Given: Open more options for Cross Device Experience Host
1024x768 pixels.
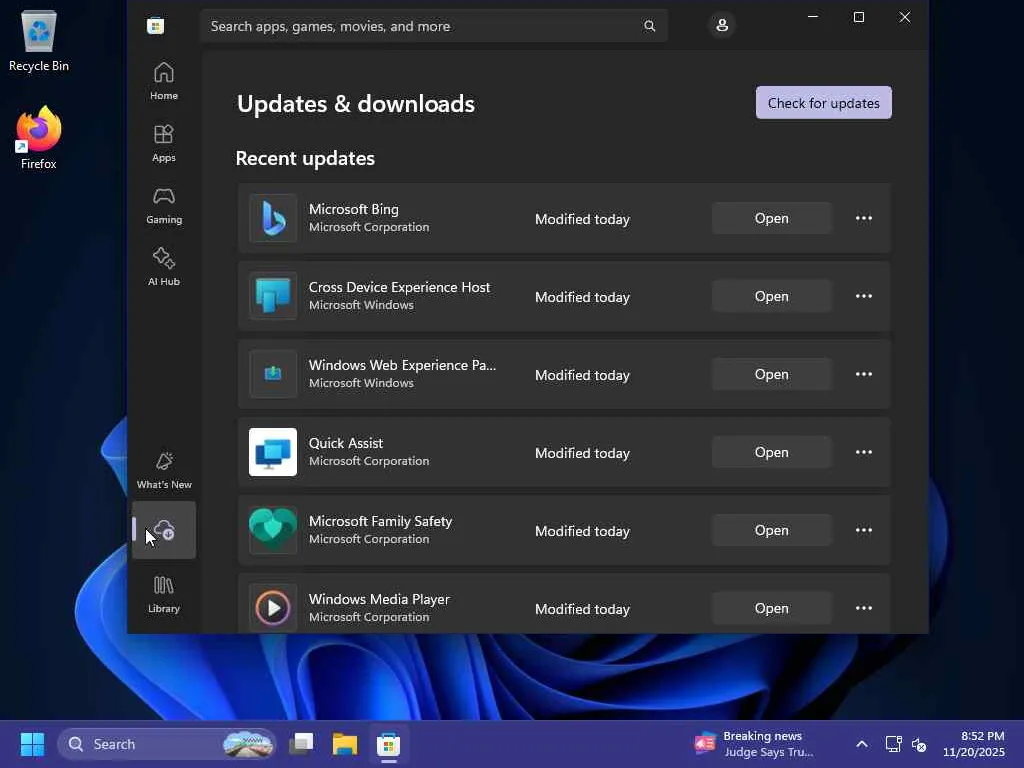Looking at the screenshot, I should 863,296.
